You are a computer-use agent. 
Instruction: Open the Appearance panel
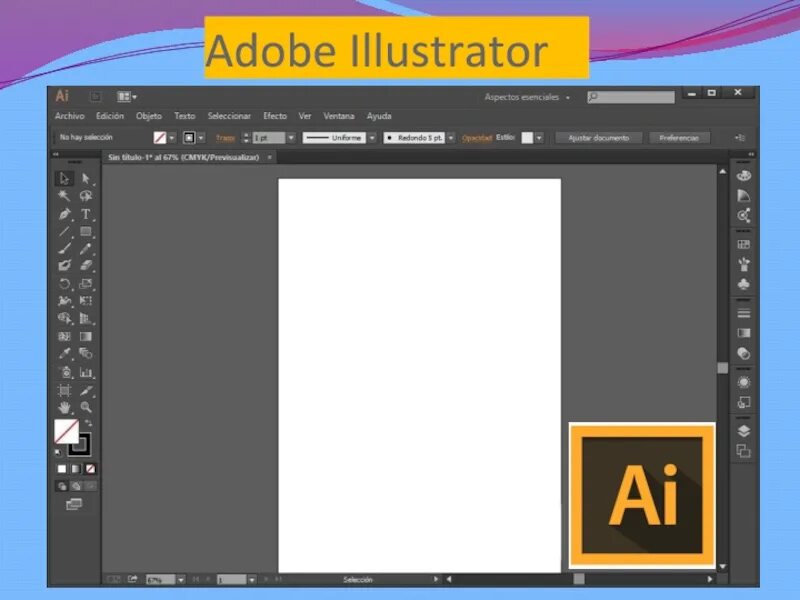744,382
